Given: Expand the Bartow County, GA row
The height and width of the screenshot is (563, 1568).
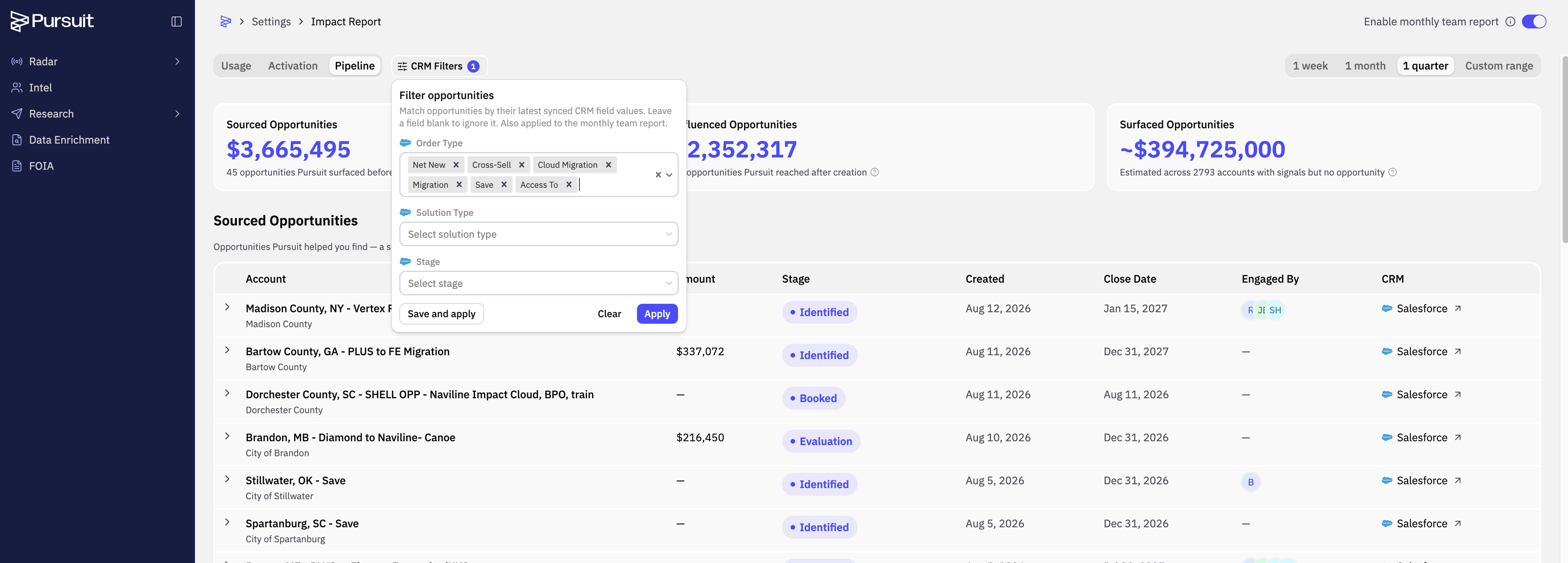Looking at the screenshot, I should click(x=227, y=351).
